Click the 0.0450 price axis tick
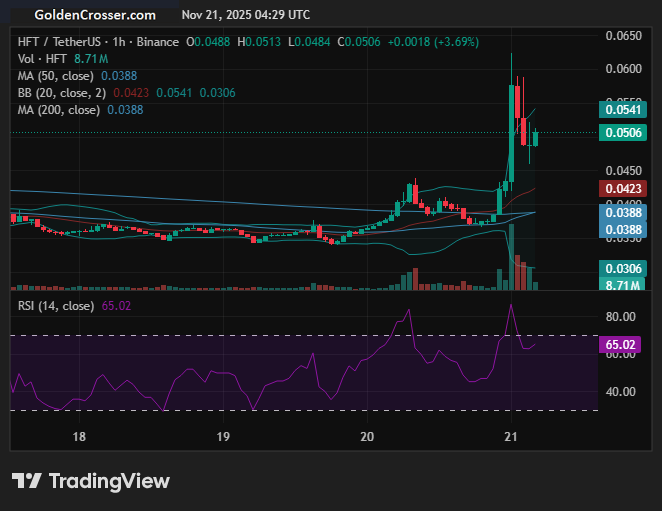 624,171
